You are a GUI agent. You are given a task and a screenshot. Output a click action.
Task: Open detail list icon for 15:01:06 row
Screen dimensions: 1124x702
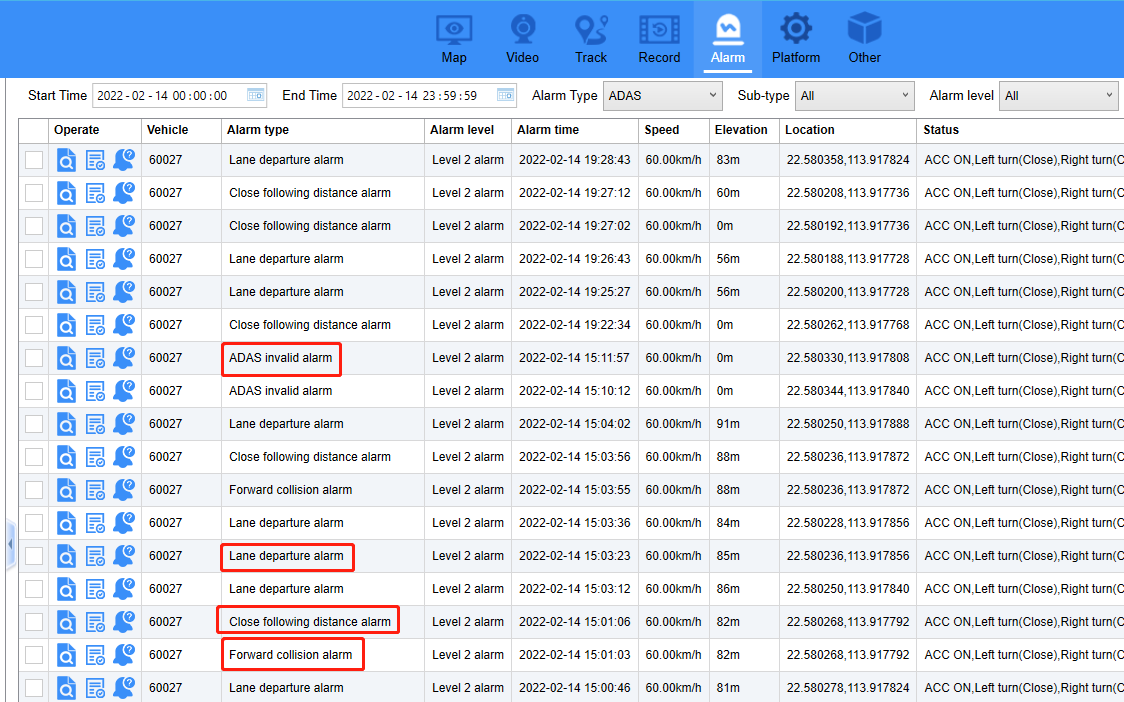[95, 622]
